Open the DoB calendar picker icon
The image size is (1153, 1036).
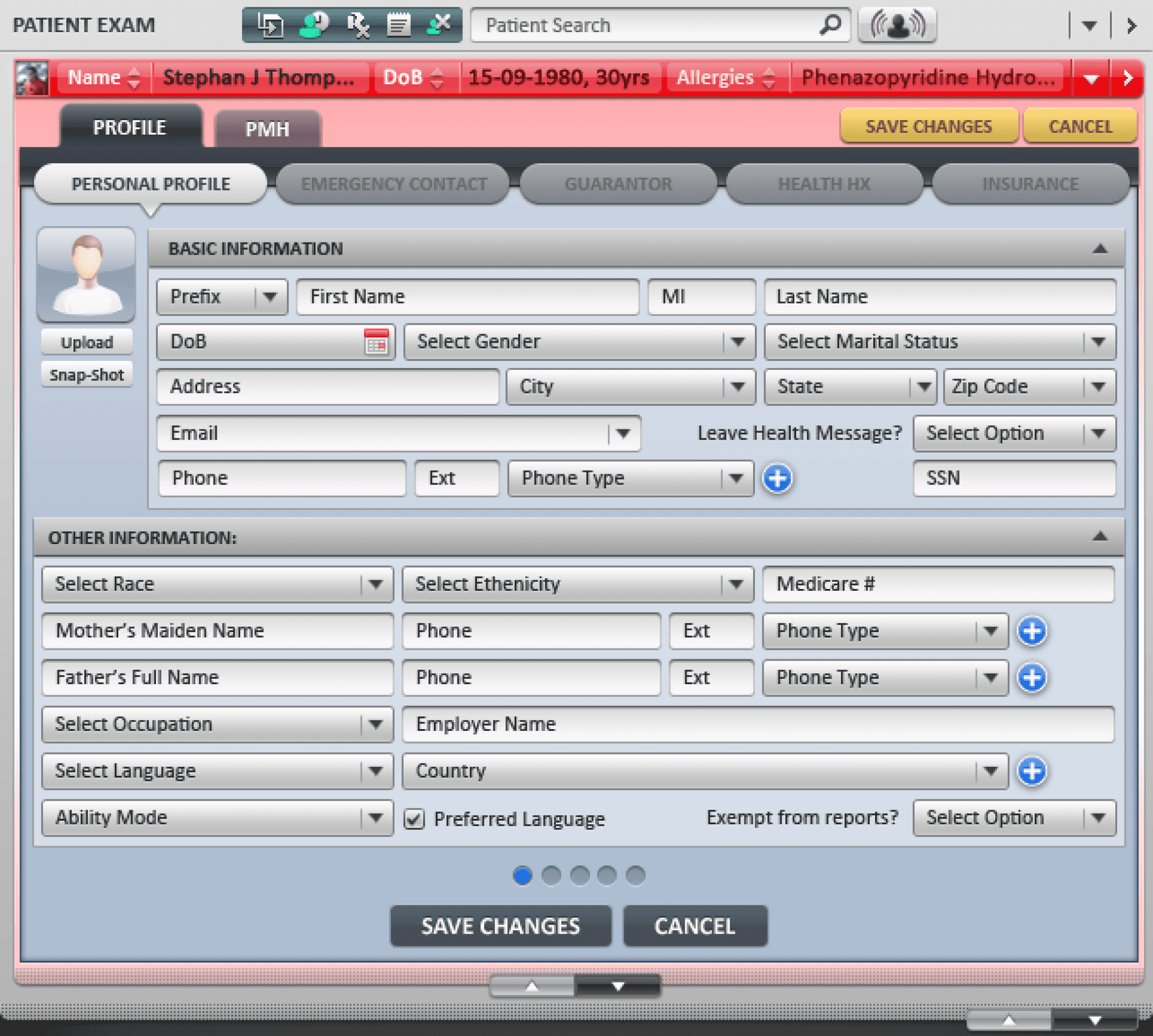[x=376, y=341]
